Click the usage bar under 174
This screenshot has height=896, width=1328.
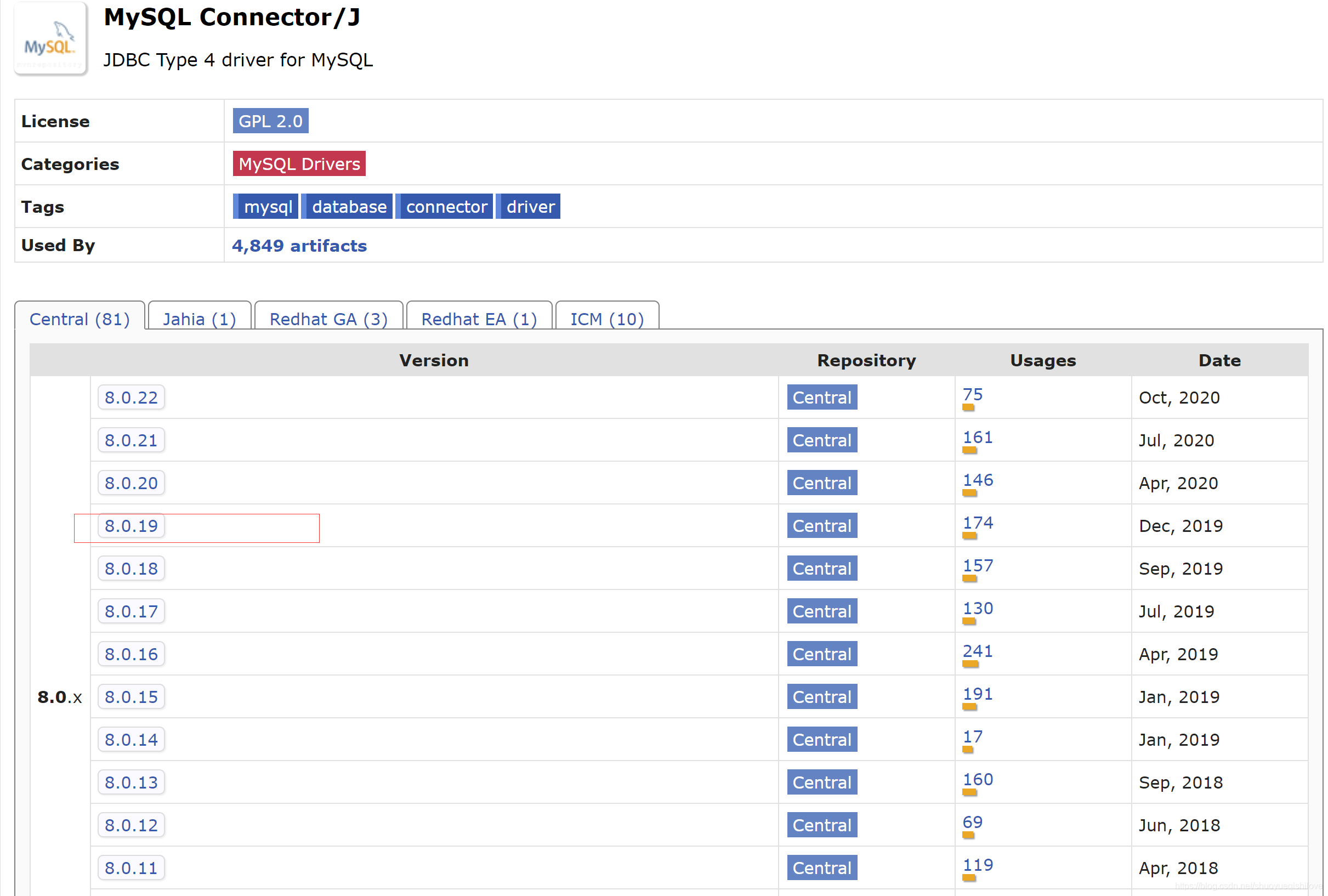pyautogui.click(x=969, y=536)
